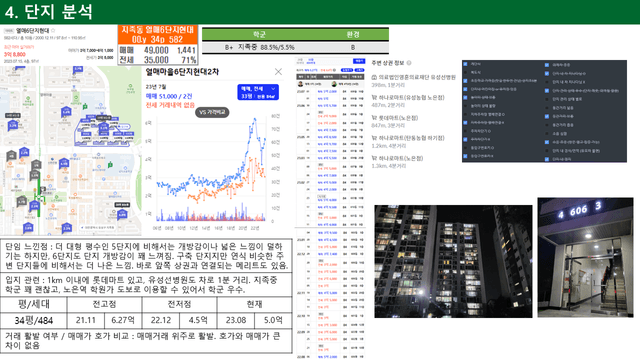
Task: Uncheck the 동간거리 보통 checkbox
Action: [547, 116]
